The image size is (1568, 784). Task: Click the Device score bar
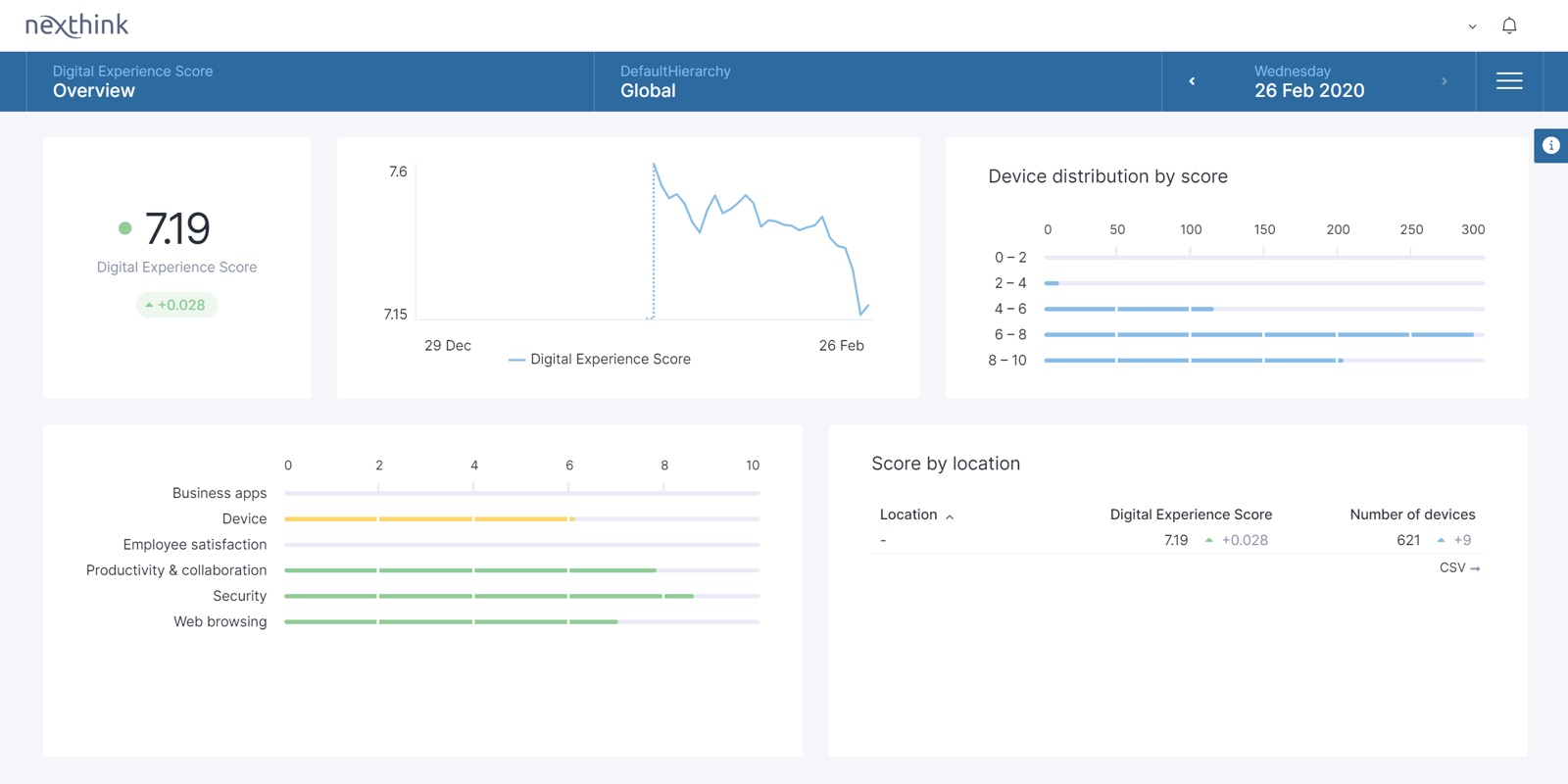pyautogui.click(x=429, y=518)
